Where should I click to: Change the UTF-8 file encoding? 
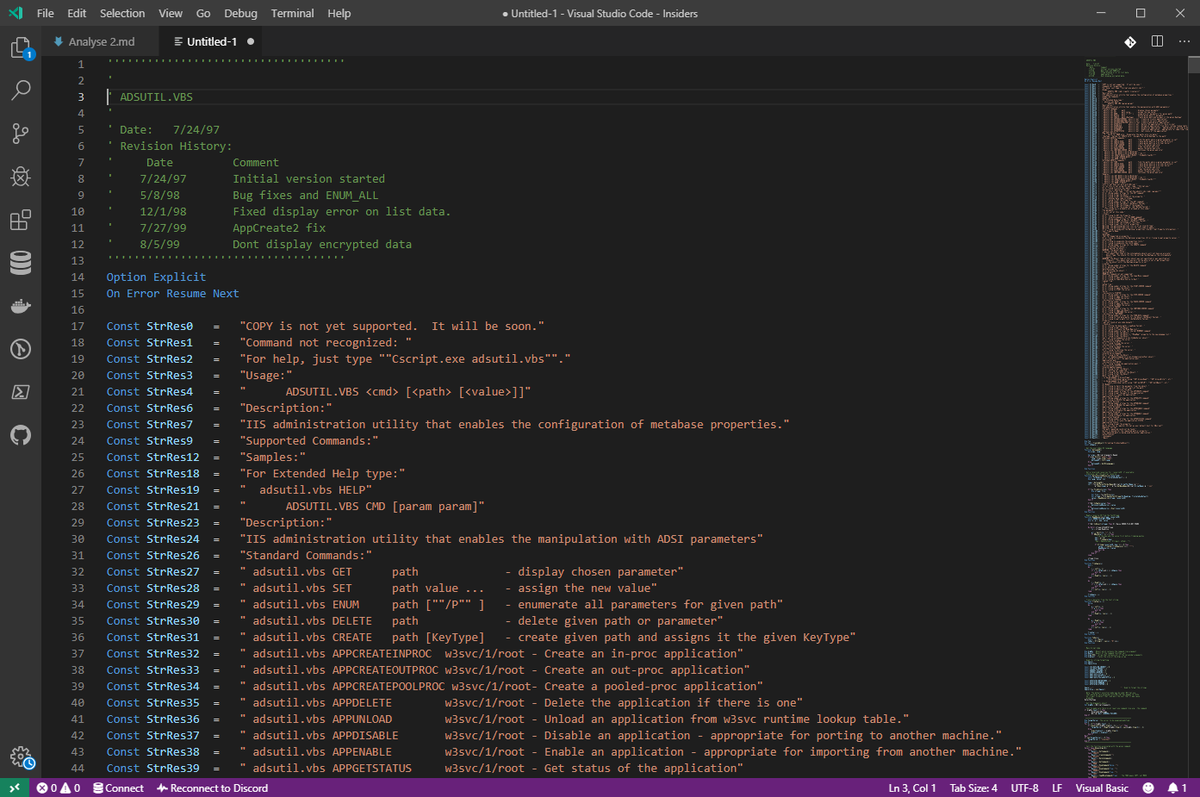[1025, 788]
